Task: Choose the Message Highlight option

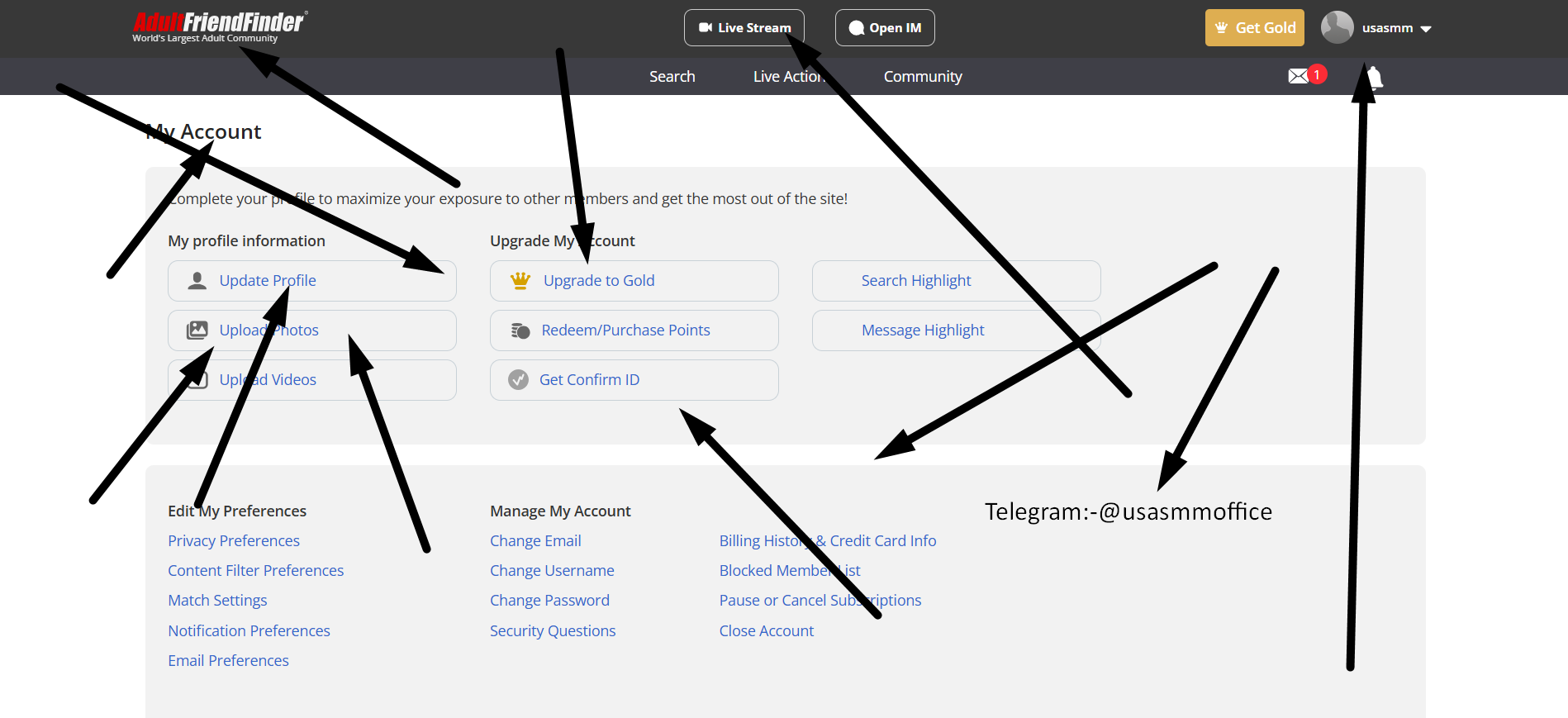Action: (x=922, y=330)
